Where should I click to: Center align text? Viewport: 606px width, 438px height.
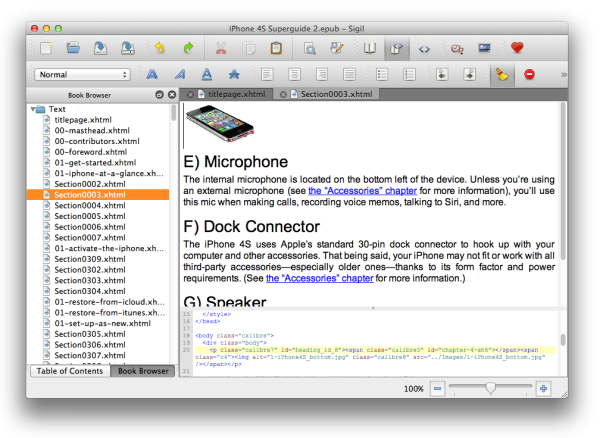click(x=294, y=74)
